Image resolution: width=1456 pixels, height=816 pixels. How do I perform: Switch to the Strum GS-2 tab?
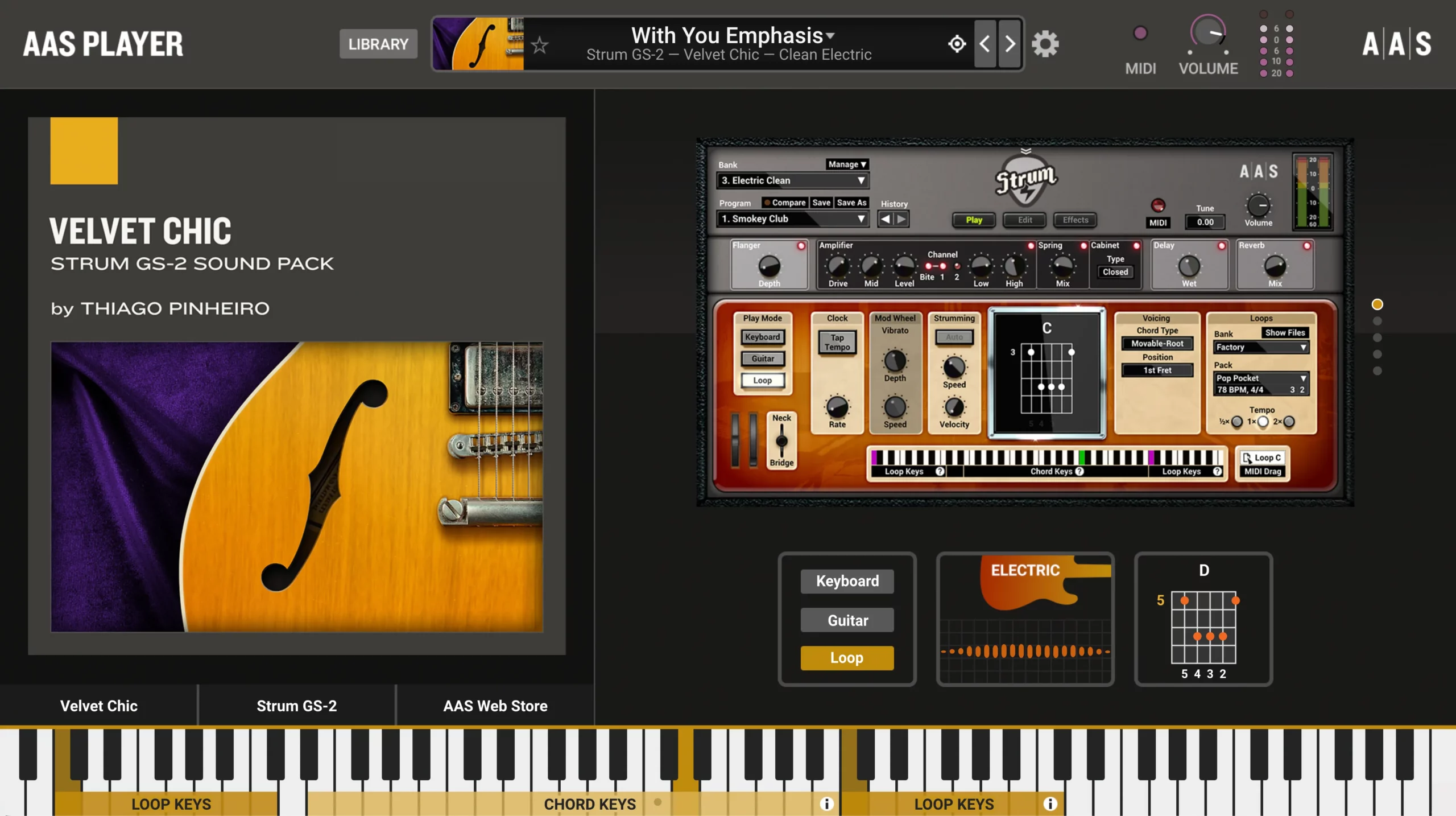[297, 706]
